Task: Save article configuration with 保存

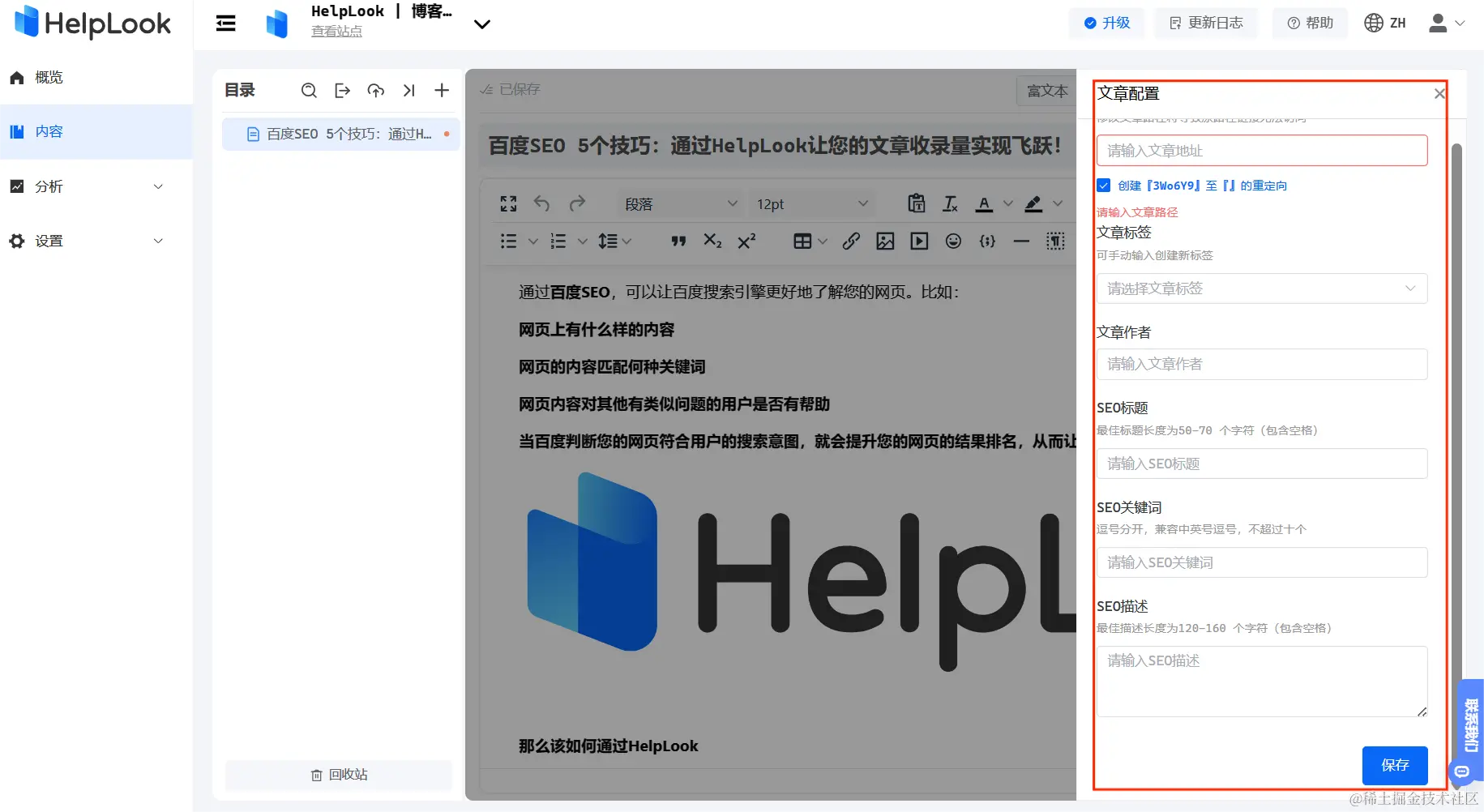Action: coord(1395,765)
